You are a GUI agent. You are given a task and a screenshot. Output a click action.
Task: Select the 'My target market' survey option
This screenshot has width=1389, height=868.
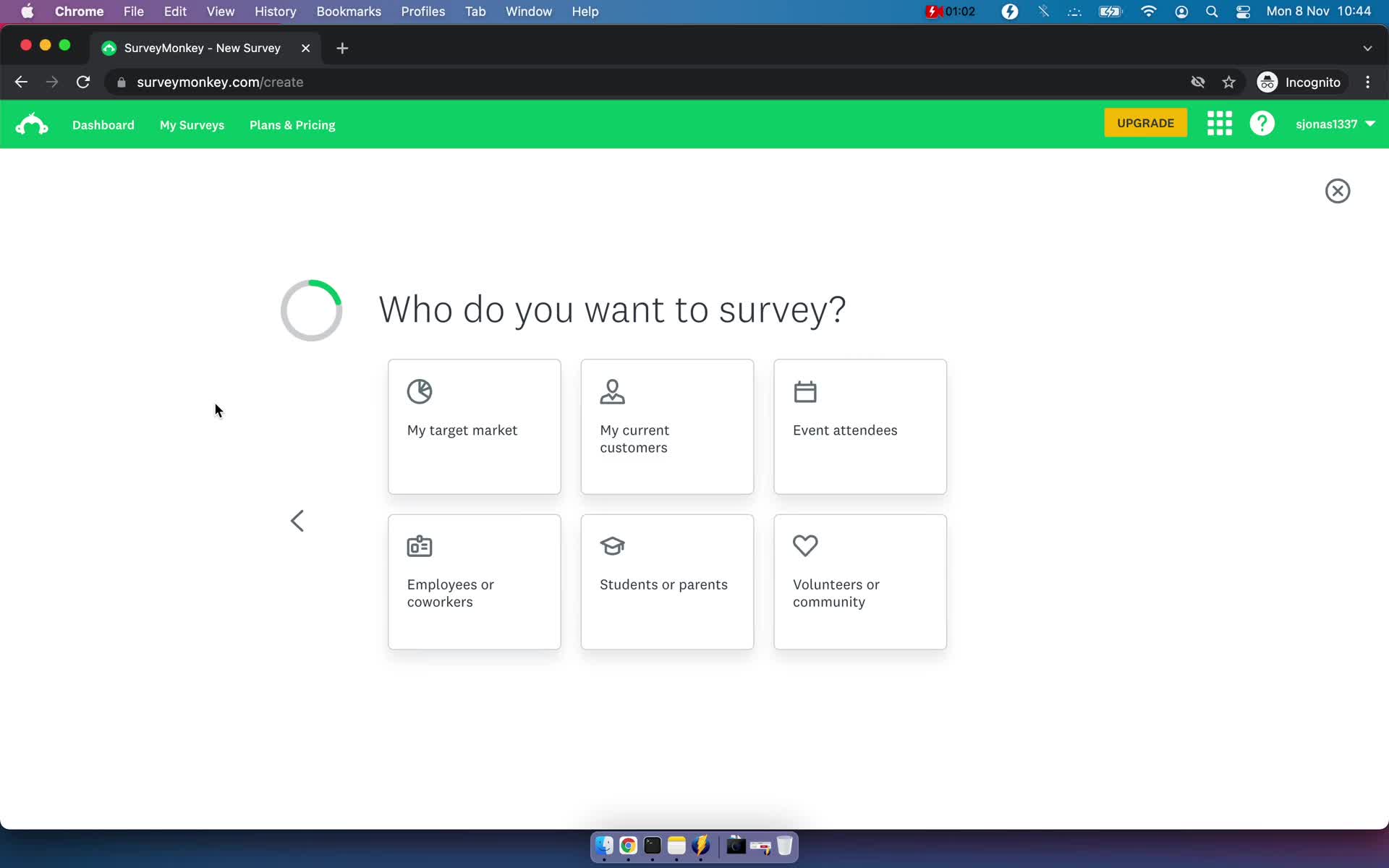(474, 425)
